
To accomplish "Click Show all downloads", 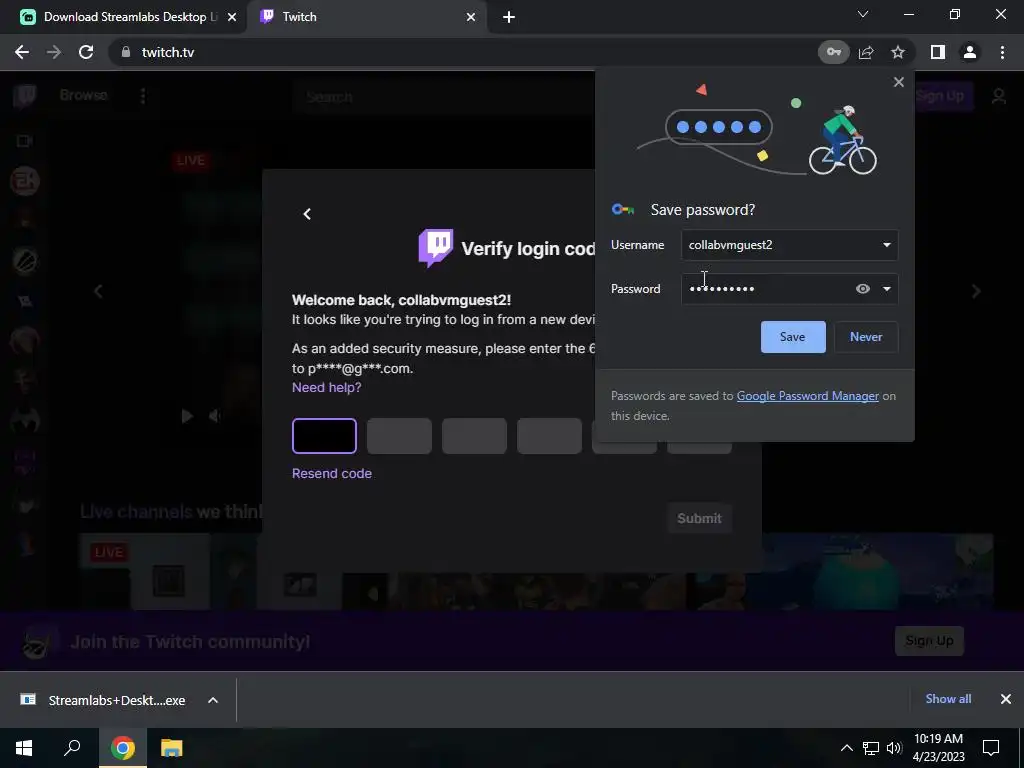I will click(948, 699).
